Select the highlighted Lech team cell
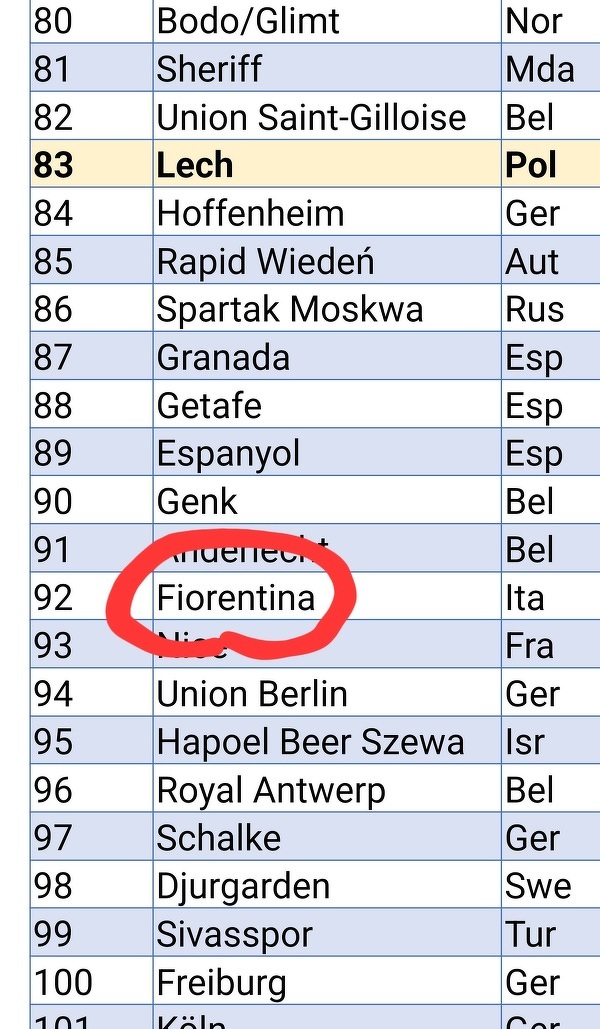The height and width of the screenshot is (1029, 600). 195,165
